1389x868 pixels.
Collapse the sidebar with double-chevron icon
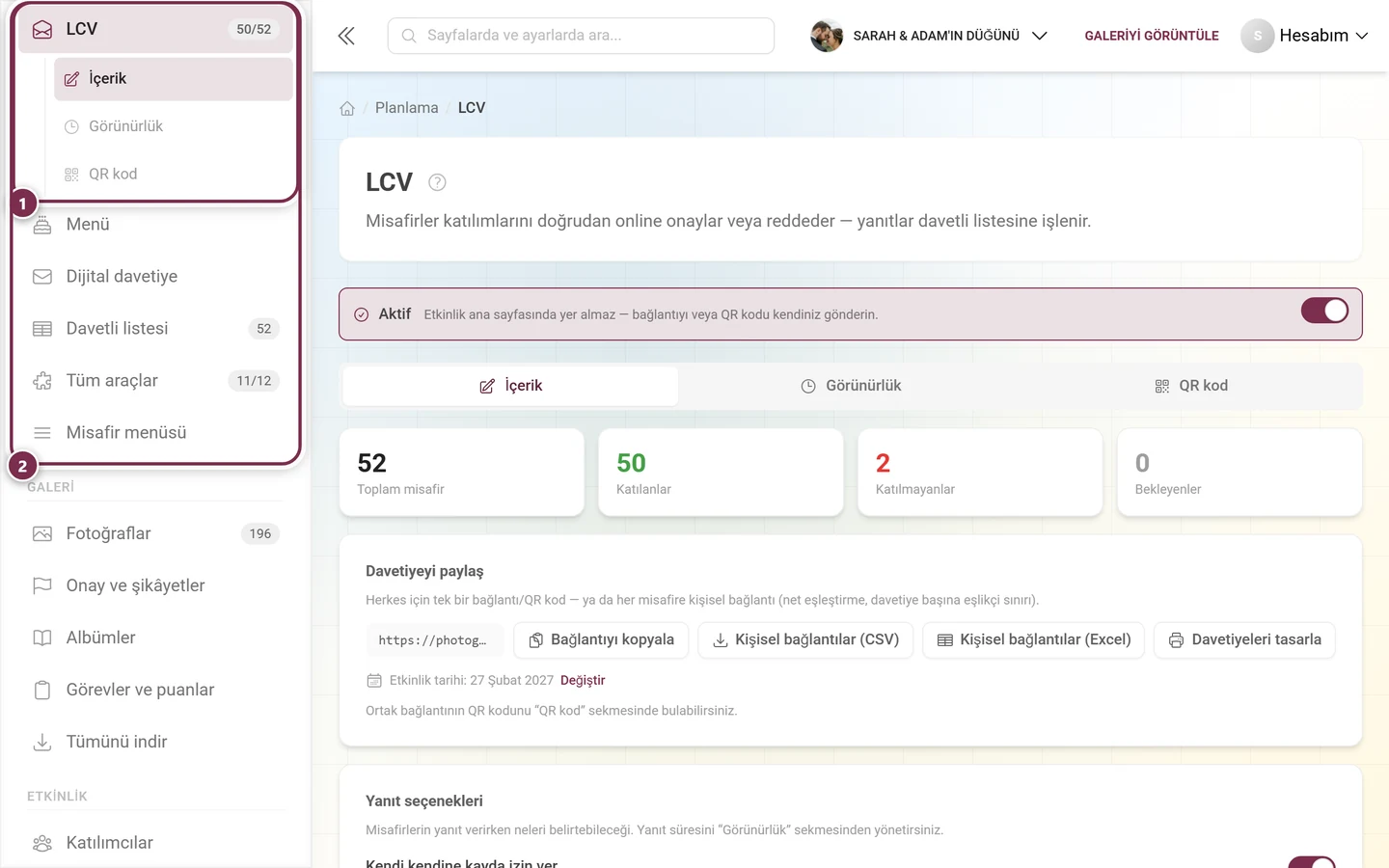pos(346,36)
